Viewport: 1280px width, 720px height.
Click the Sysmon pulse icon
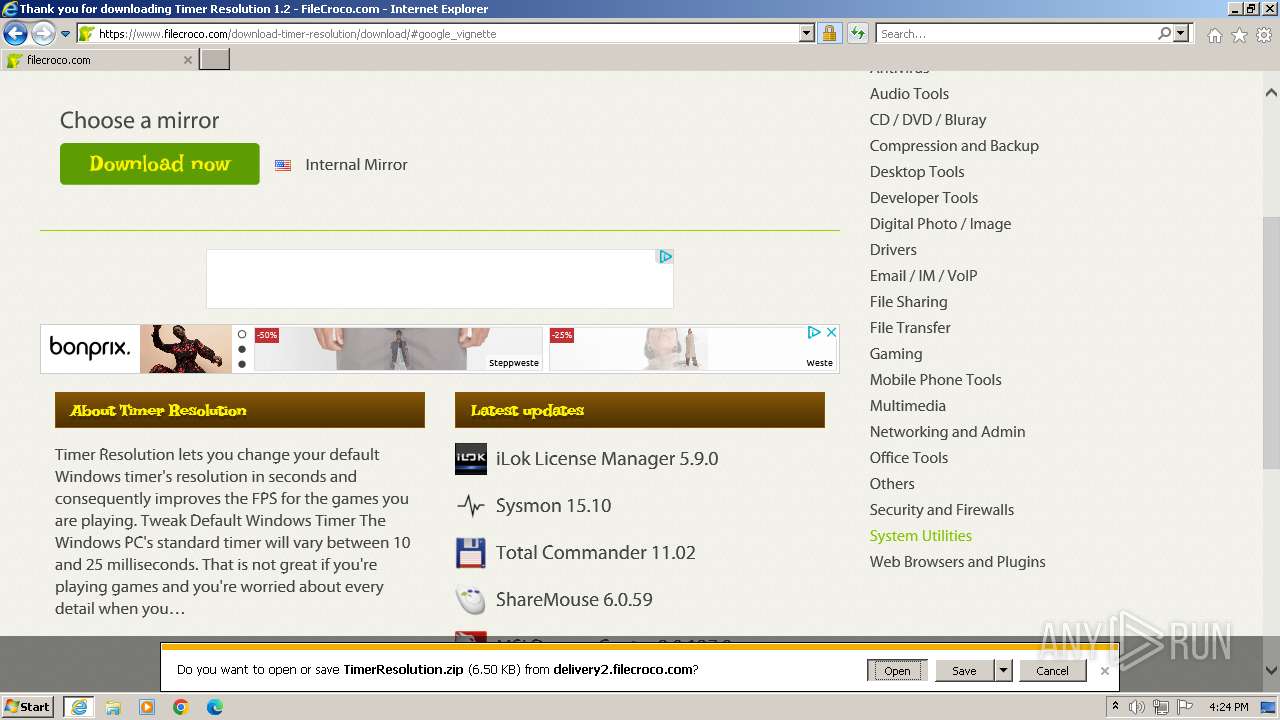pos(471,506)
